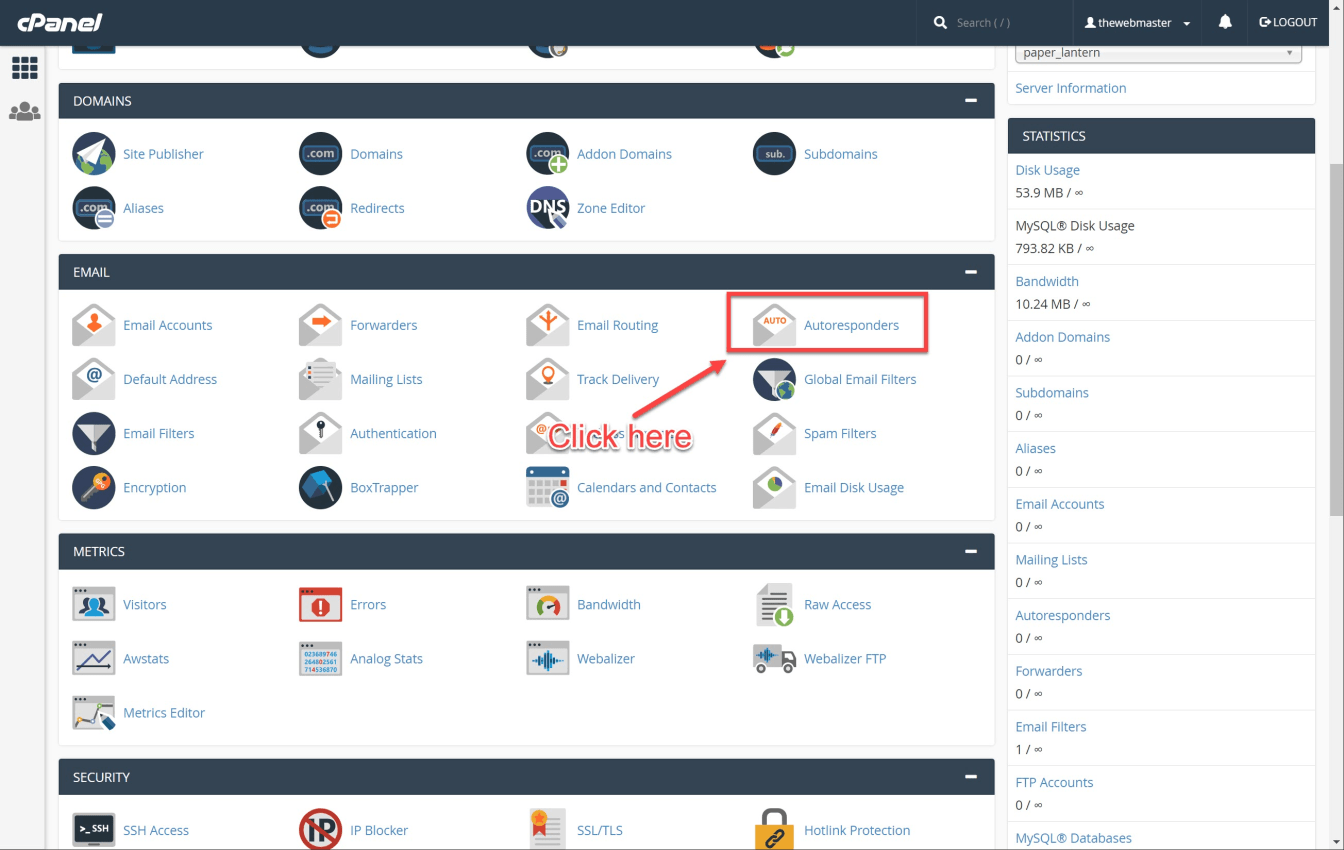Click the Raw Access download icon

pyautogui.click(x=775, y=604)
